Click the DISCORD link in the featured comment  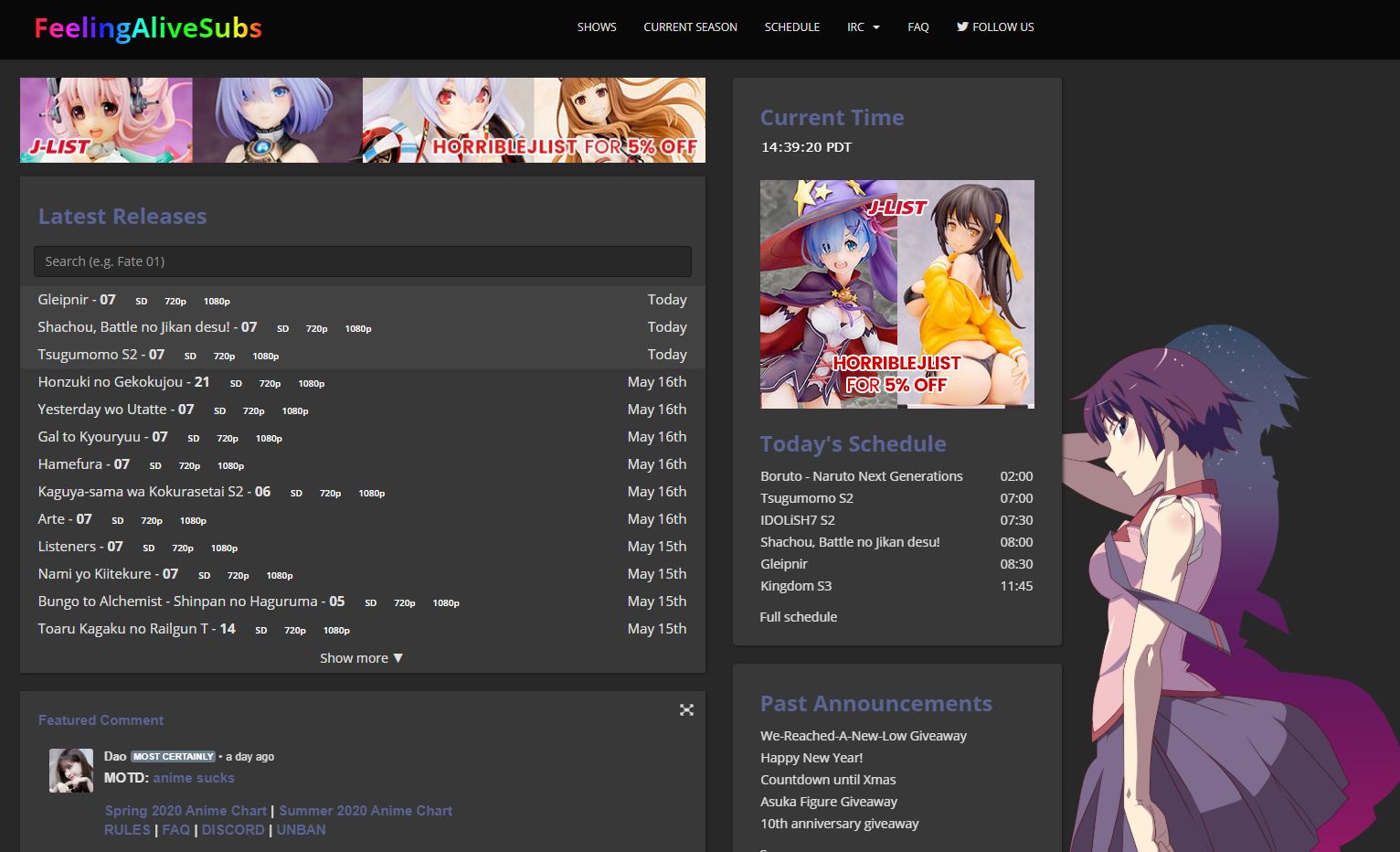coord(233,829)
